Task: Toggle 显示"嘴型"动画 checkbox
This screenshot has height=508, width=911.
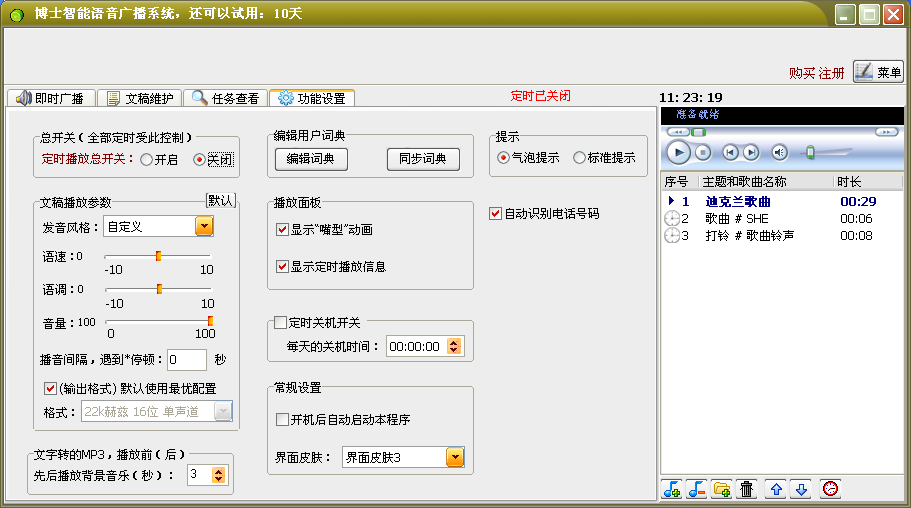Action: click(324, 230)
